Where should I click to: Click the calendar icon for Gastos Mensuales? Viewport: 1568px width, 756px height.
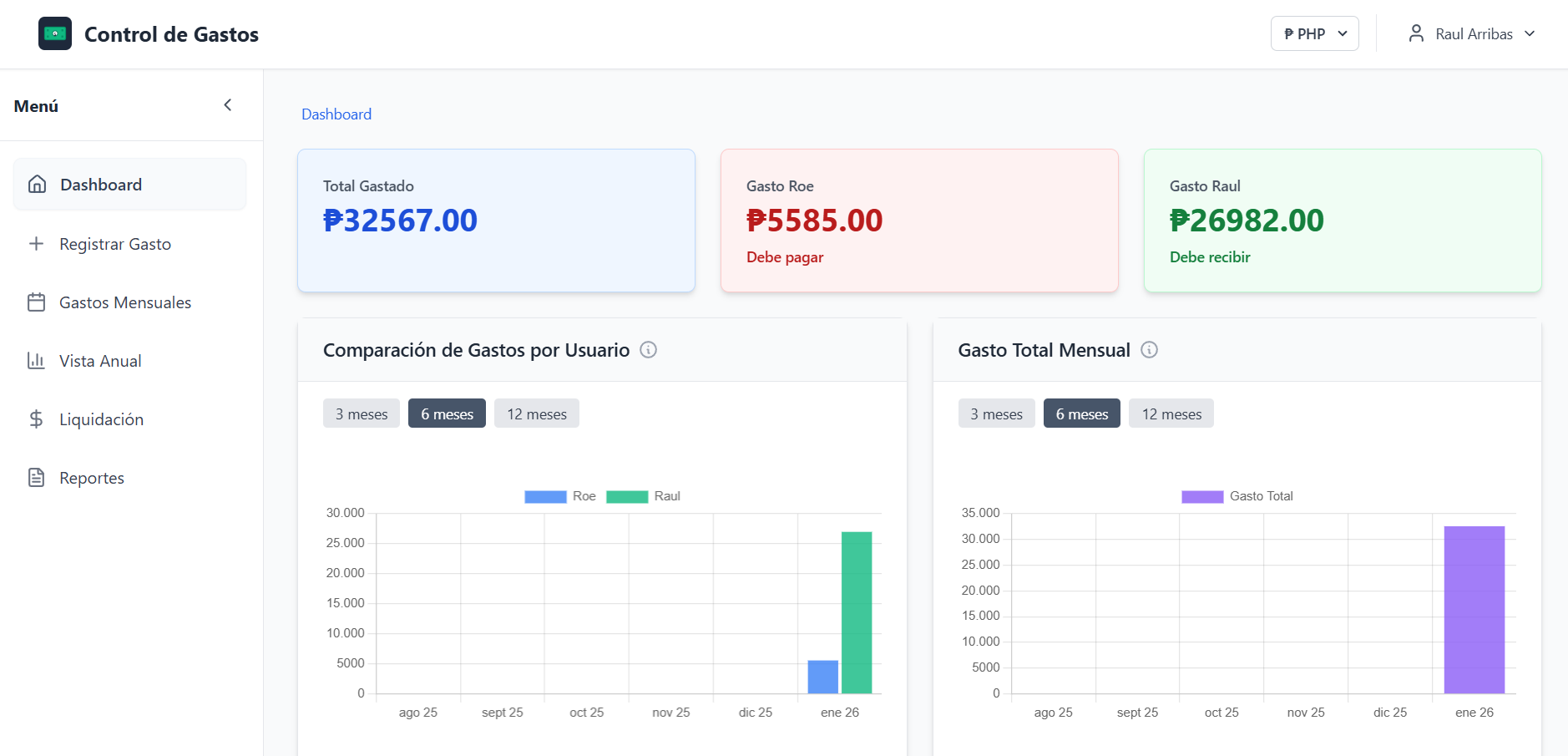(x=36, y=302)
